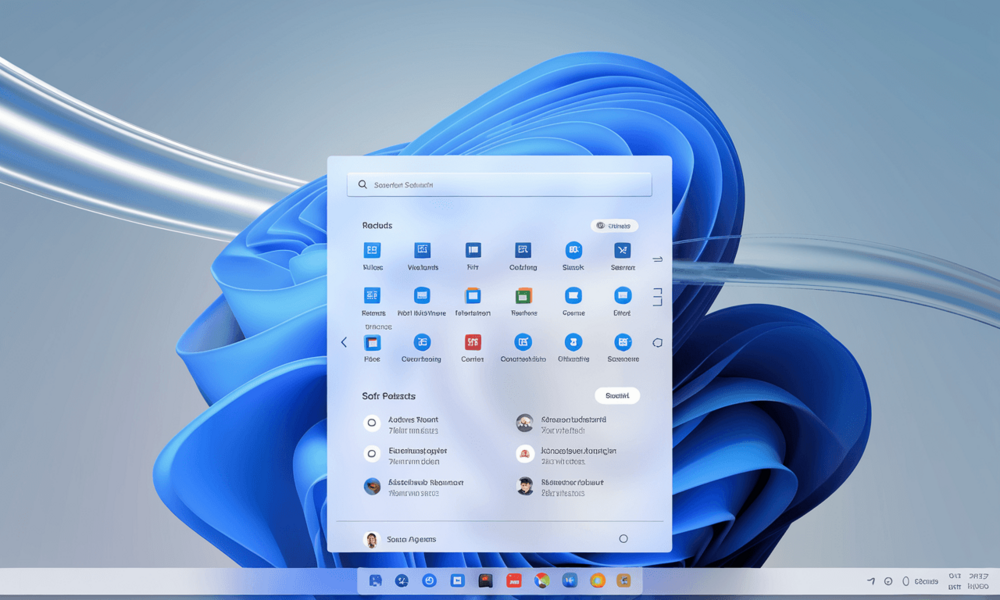This screenshot has height=600, width=1000.
Task: Launch the Chrome-style colorful taskbar icon
Action: [541, 580]
